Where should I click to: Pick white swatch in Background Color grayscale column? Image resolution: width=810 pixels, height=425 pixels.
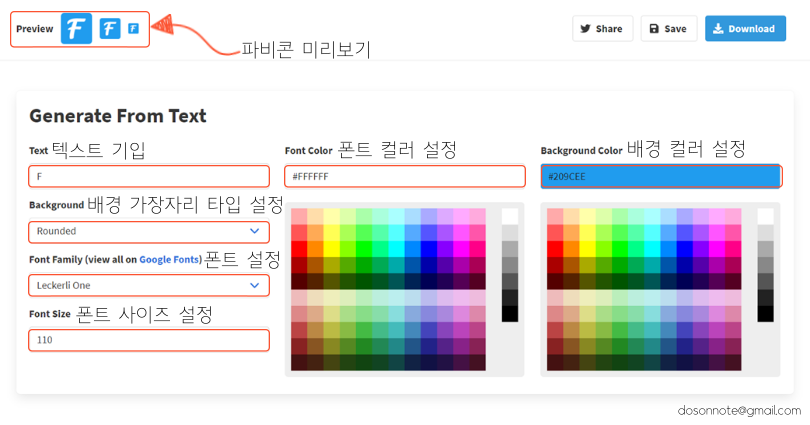click(x=766, y=216)
